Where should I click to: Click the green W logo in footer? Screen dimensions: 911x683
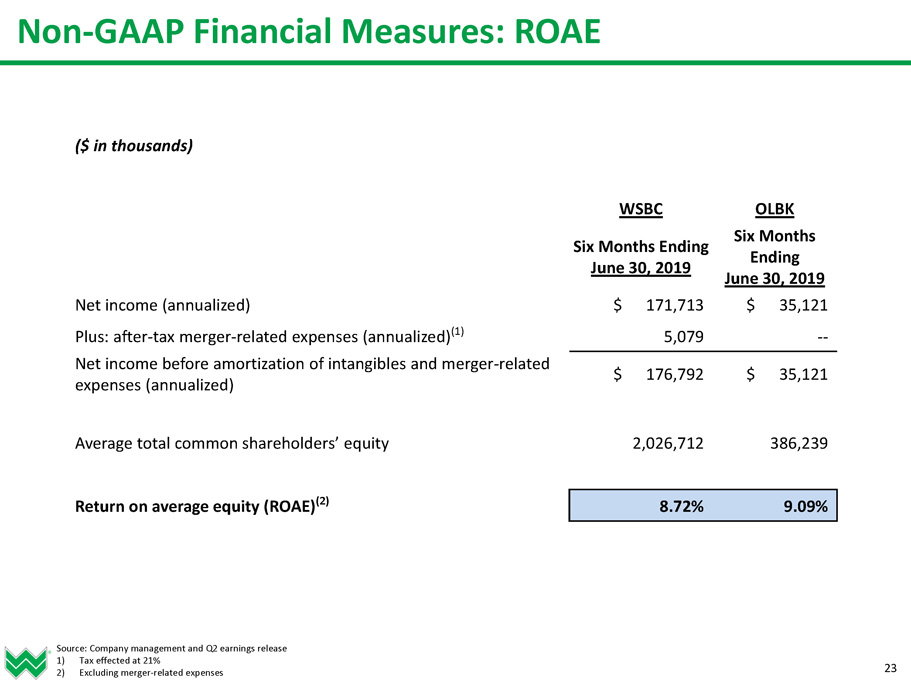[x=26, y=663]
